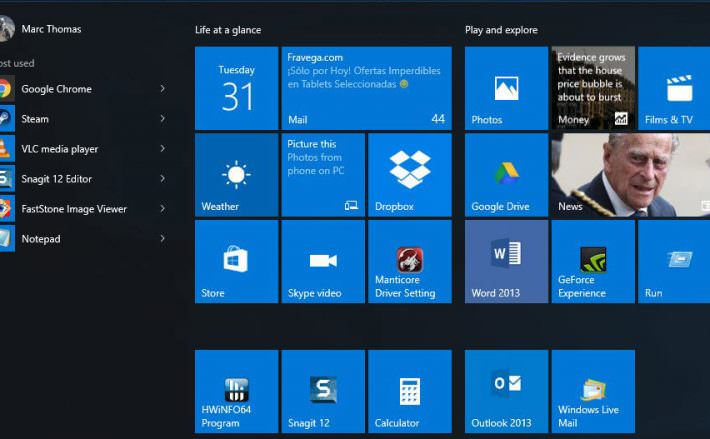Image resolution: width=710 pixels, height=439 pixels.
Task: Click the Steam icon in most used list
Action: pyautogui.click(x=6, y=119)
